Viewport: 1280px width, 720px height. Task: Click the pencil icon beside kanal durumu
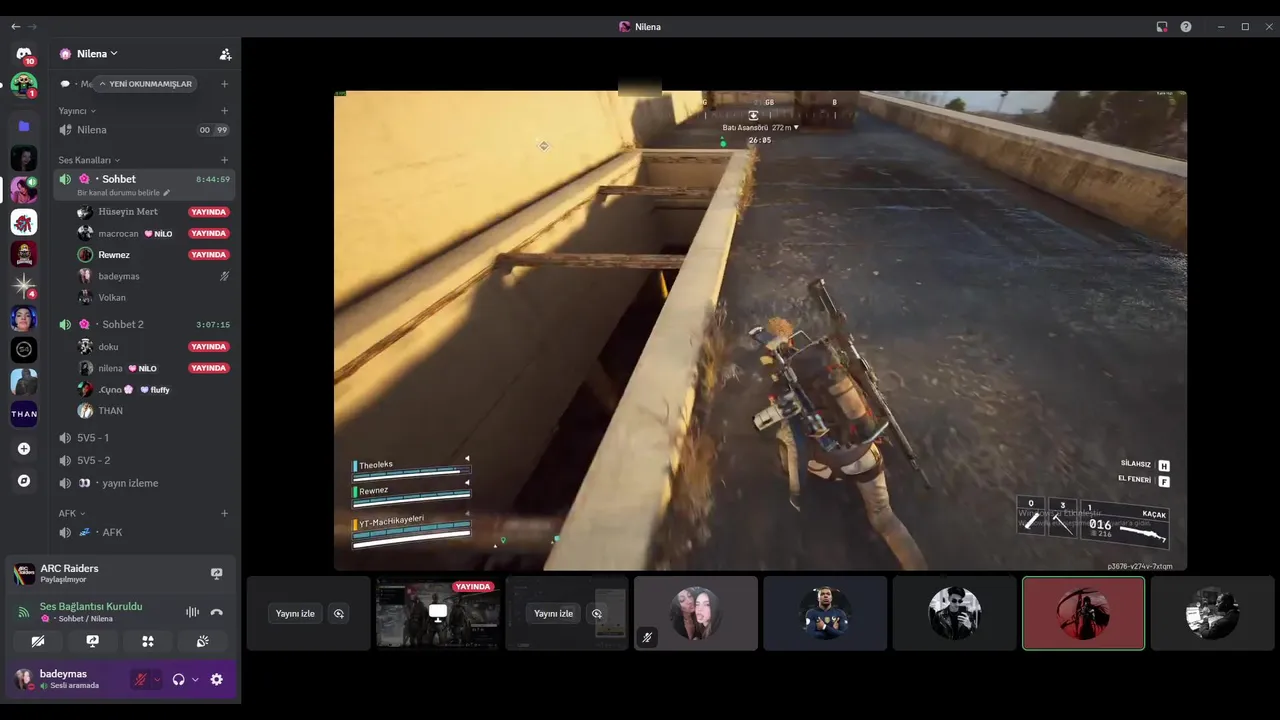point(167,193)
